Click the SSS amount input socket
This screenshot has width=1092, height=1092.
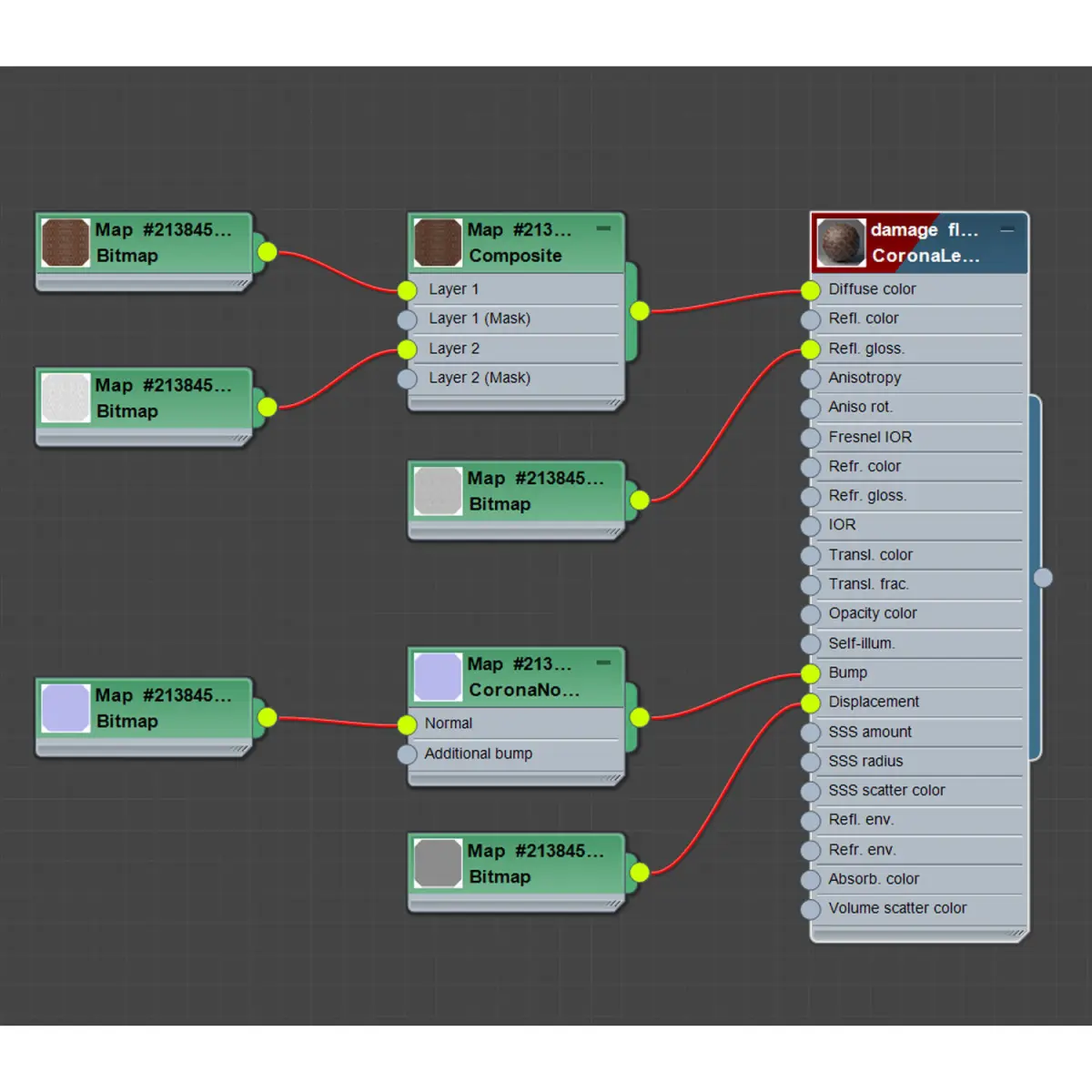point(811,733)
